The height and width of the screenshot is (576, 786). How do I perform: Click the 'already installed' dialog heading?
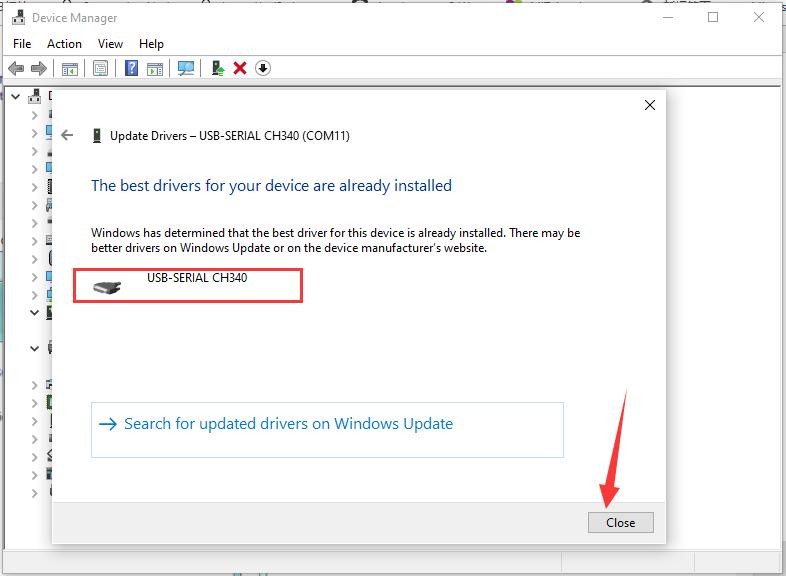coord(271,186)
